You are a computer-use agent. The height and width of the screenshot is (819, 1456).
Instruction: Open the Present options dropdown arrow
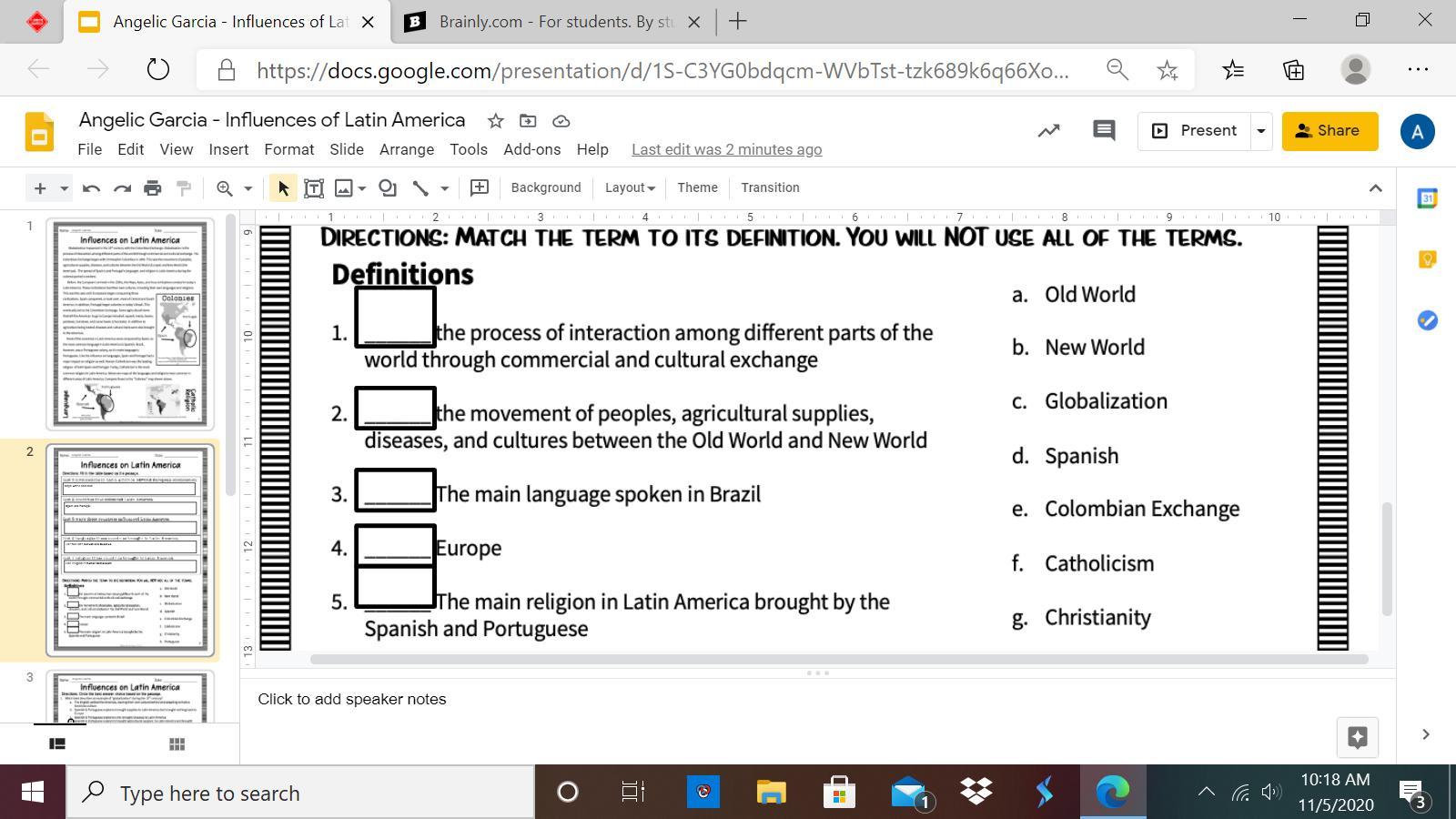pyautogui.click(x=1260, y=131)
